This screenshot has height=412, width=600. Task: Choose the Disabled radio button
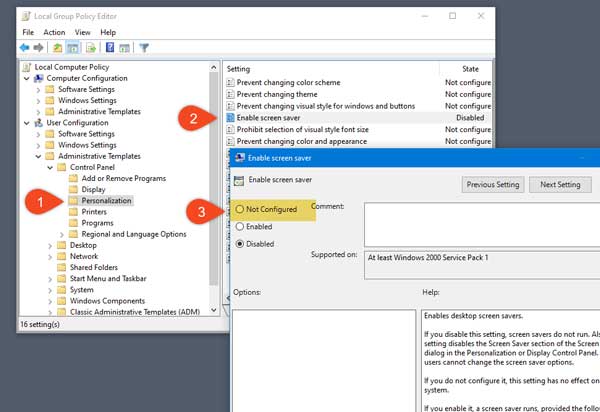coord(240,242)
